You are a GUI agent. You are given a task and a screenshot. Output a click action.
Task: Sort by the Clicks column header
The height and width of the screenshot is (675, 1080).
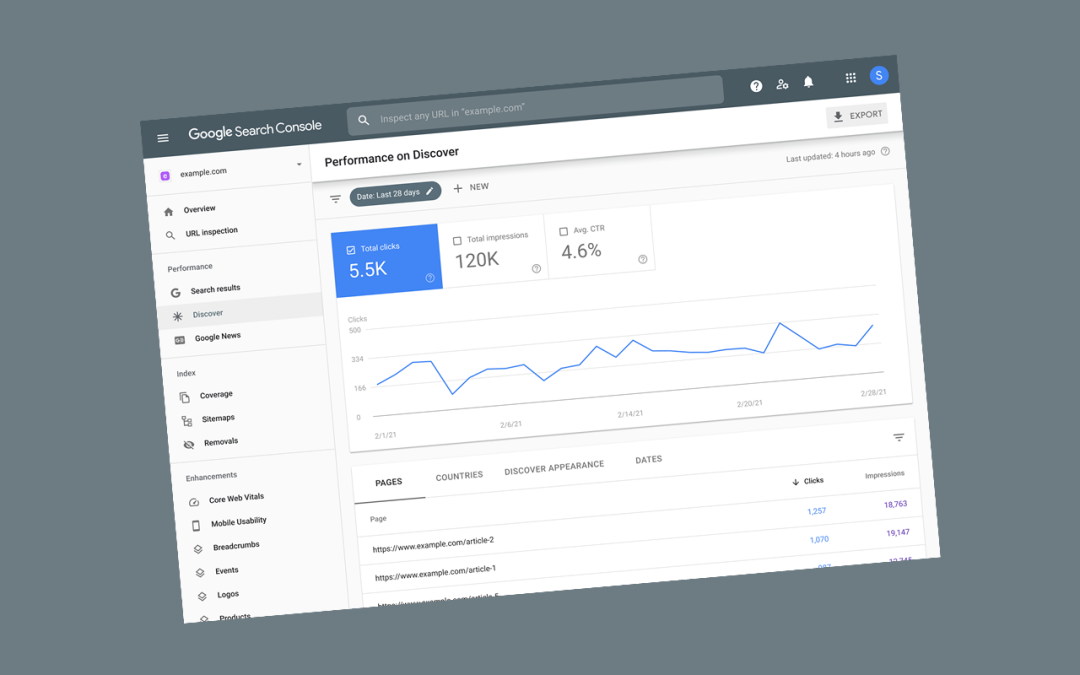(808, 481)
